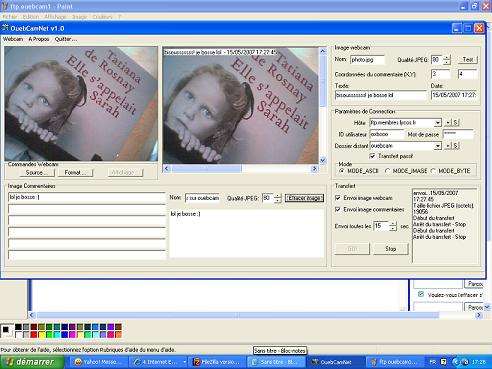Switch to FileZilla in the taskbar
Viewport: 492px width, 369px height.
tap(217, 362)
